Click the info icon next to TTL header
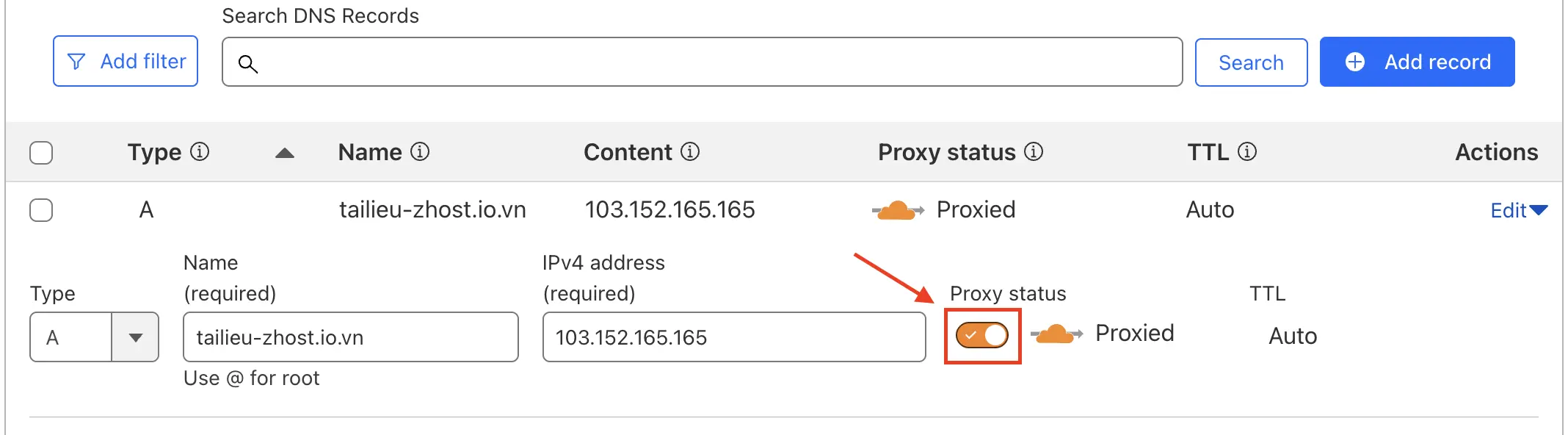1568x435 pixels. click(x=1247, y=152)
